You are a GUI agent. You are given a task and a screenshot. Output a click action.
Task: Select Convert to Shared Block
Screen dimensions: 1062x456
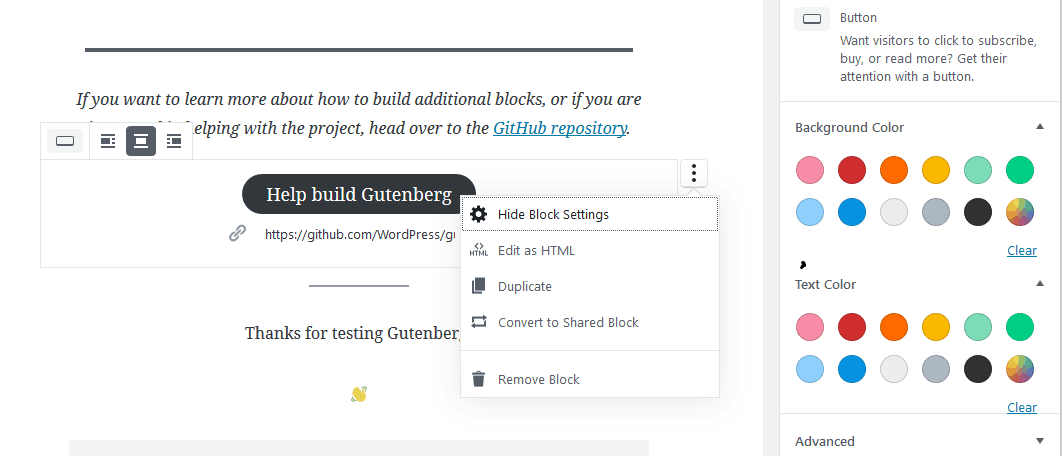(589, 322)
